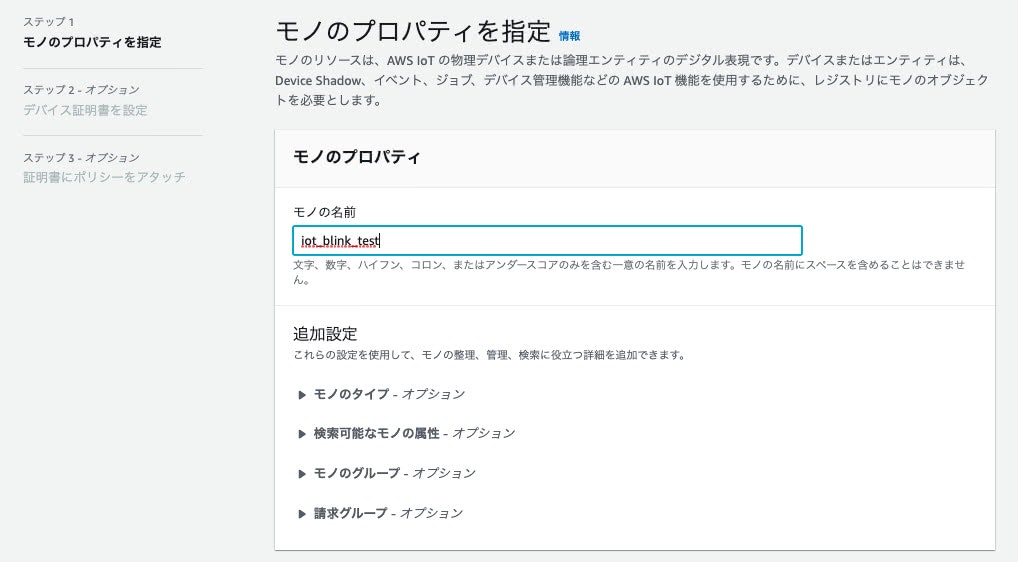This screenshot has width=1018, height=562.
Task: Click the モノの名前 input field
Action: click(547, 241)
